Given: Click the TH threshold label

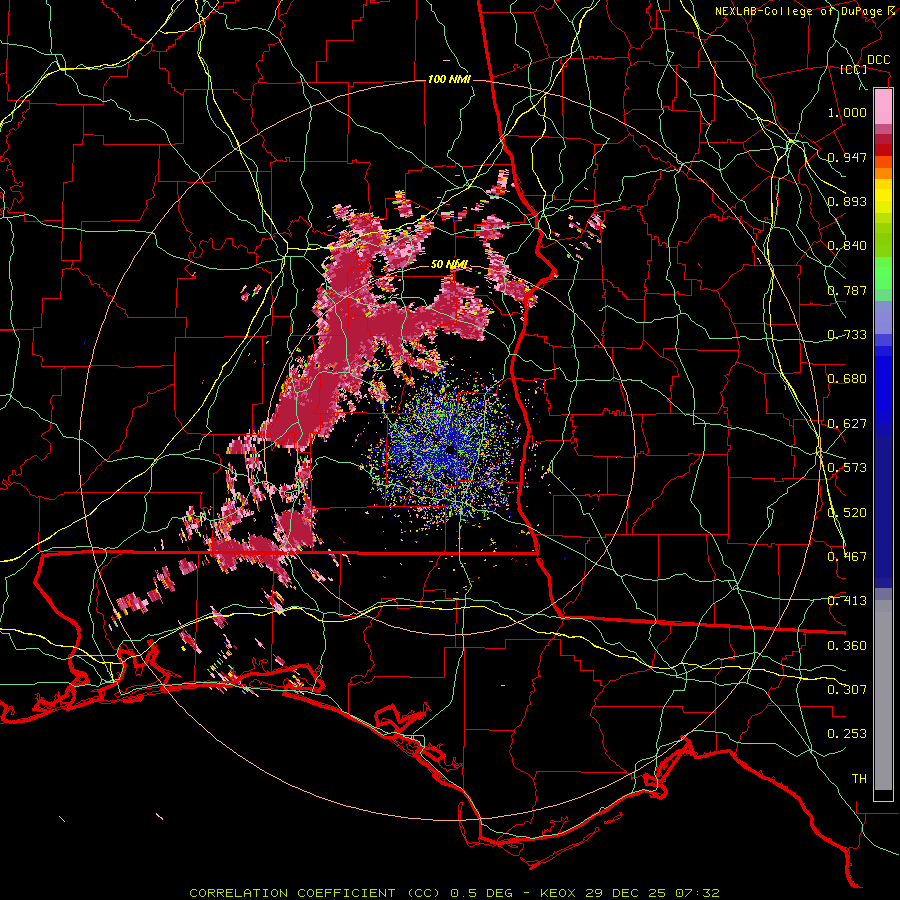Looking at the screenshot, I should [x=859, y=779].
